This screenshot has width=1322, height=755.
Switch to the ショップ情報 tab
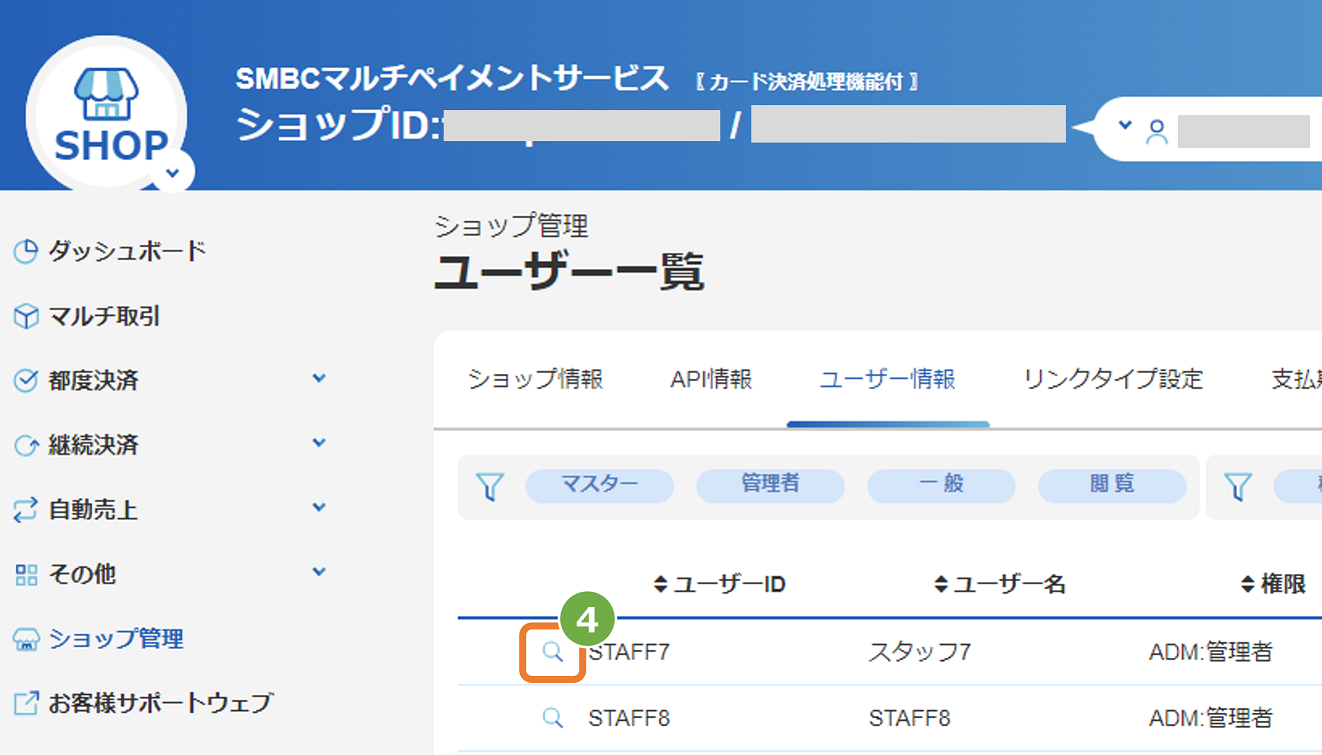(535, 380)
